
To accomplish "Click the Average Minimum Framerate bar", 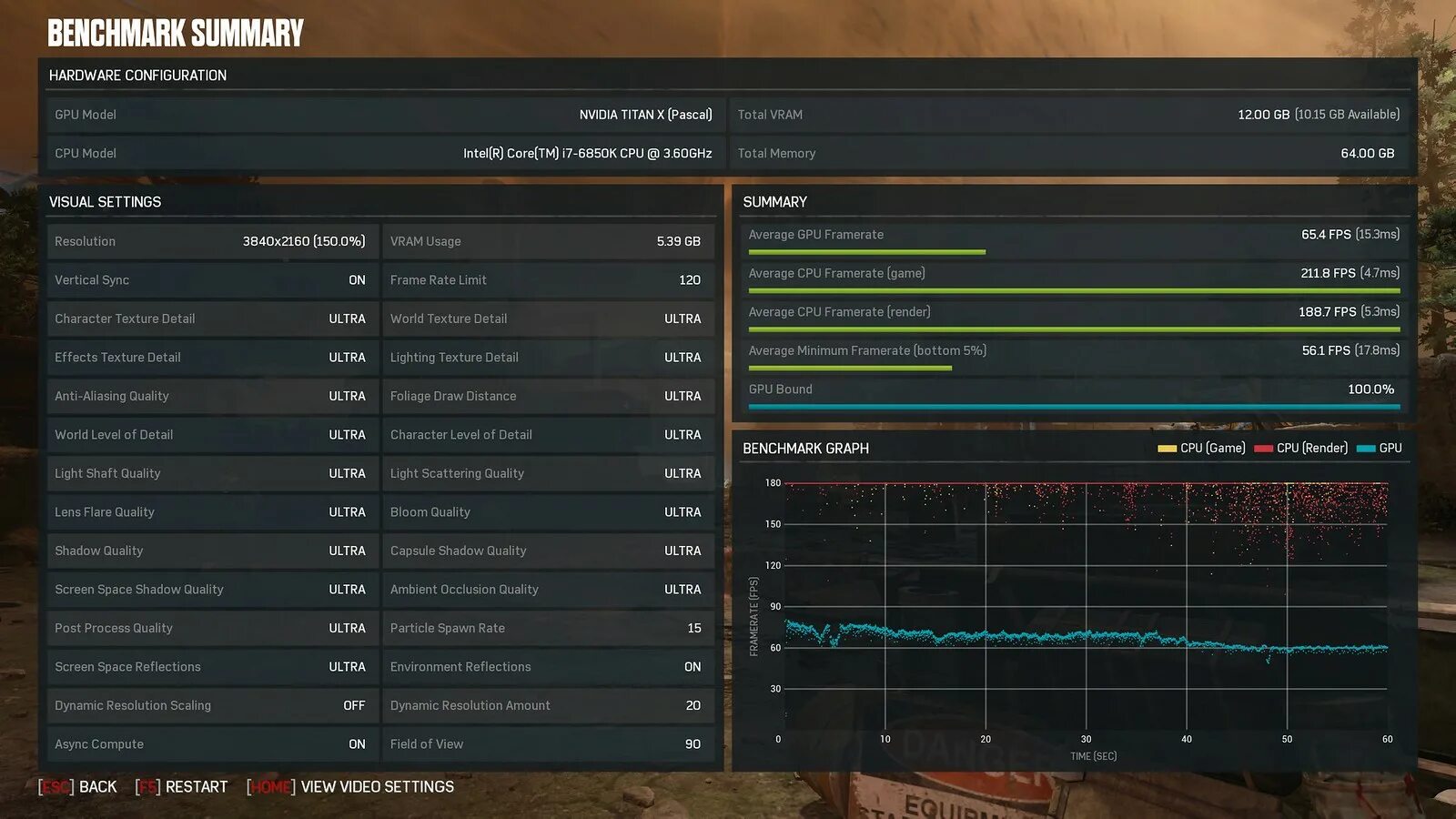I will [850, 369].
